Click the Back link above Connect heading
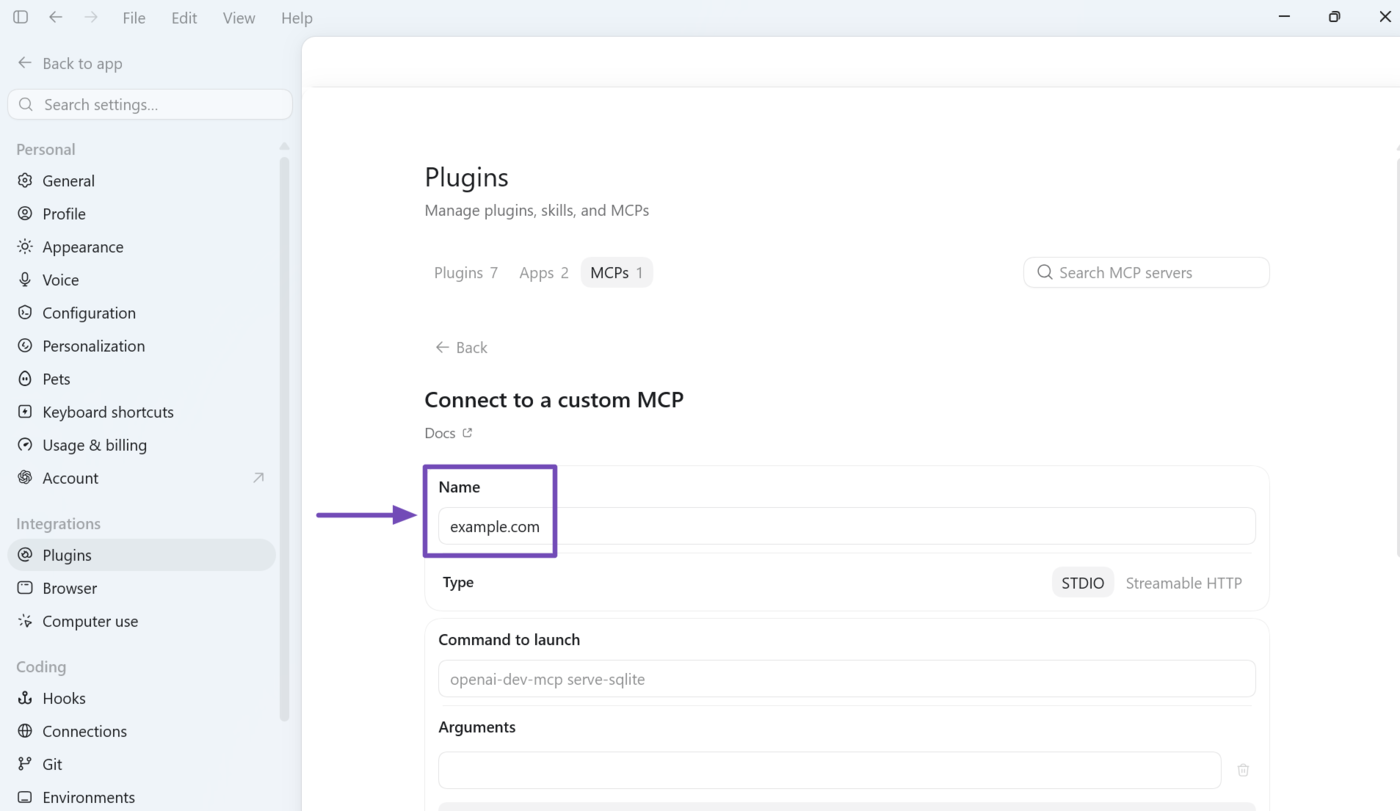1400x811 pixels. 461,347
